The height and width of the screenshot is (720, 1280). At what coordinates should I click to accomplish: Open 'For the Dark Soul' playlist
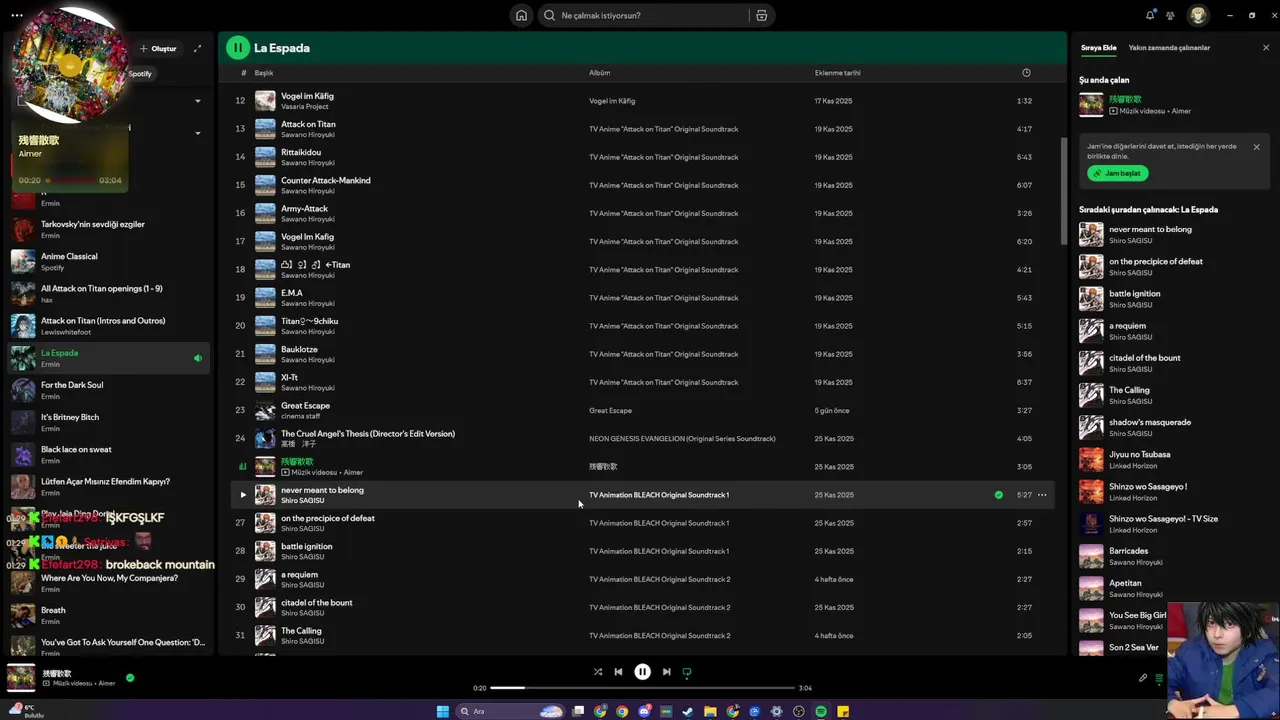click(109, 390)
